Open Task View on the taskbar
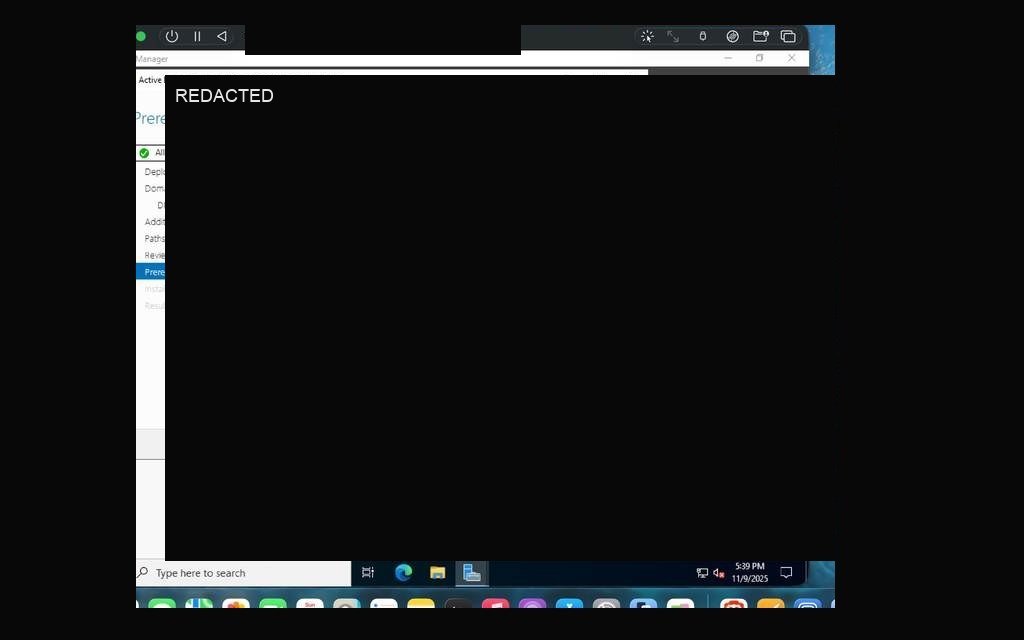Viewport: 1024px width, 640px height. 368,573
